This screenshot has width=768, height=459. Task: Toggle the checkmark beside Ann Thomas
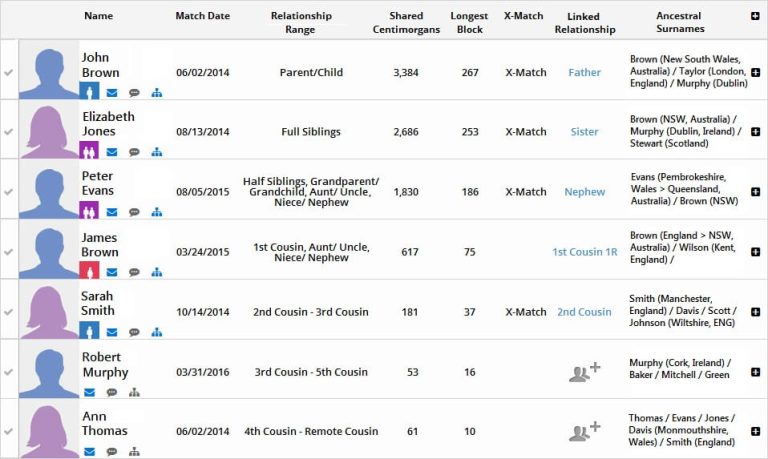pos(9,431)
